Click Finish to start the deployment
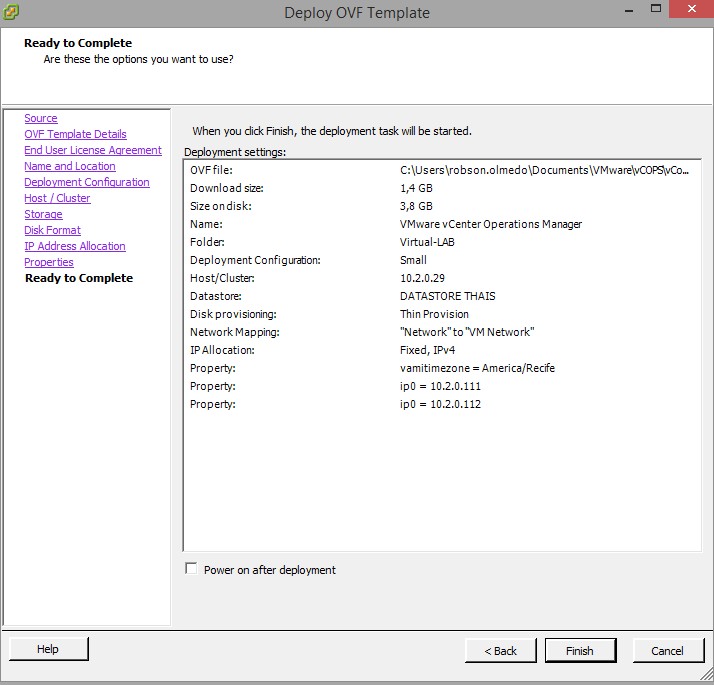This screenshot has height=685, width=714. (x=580, y=650)
